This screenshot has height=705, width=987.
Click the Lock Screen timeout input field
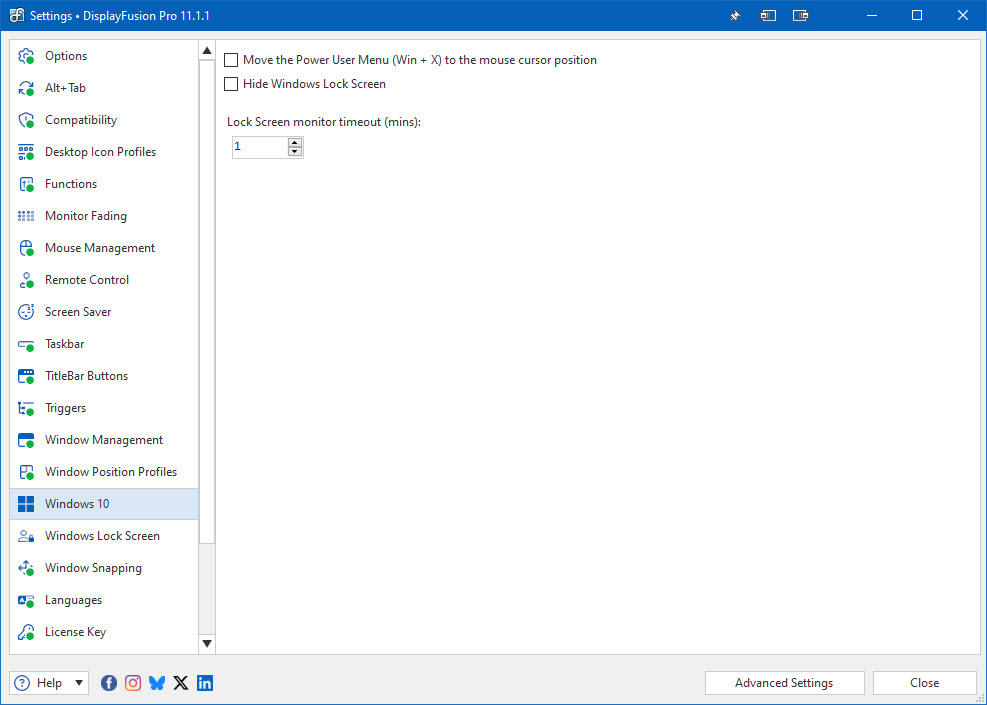click(259, 147)
